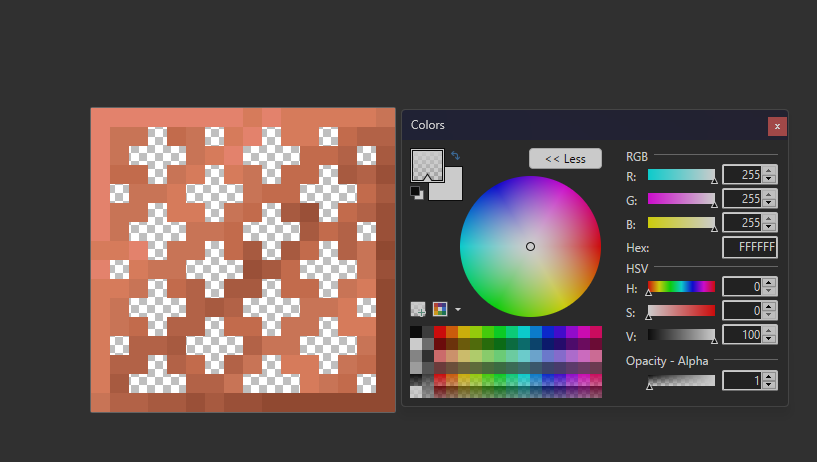Screen dimensions: 817x462
Task: Click the V value slider
Action: click(x=681, y=335)
